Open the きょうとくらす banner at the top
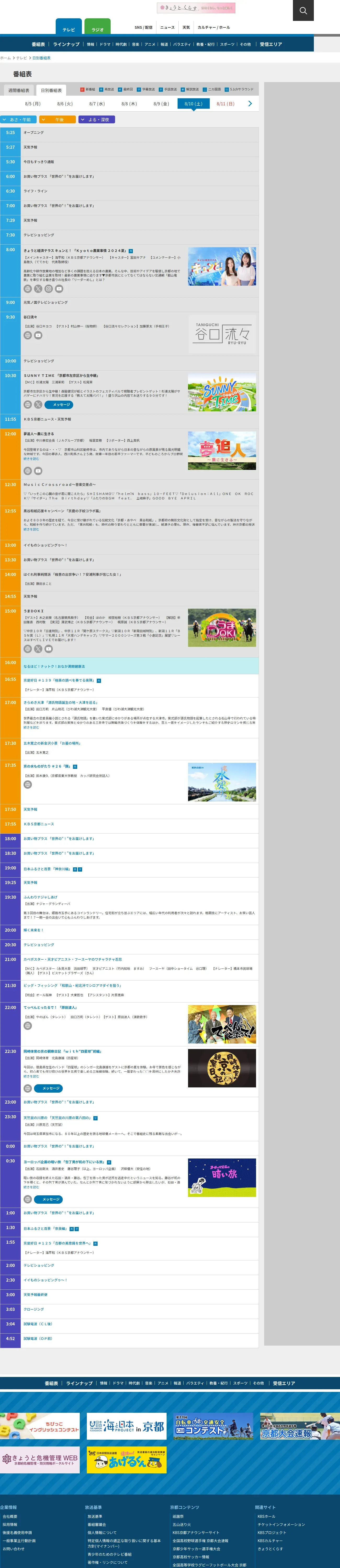The height and width of the screenshot is (1568, 340). [196, 8]
